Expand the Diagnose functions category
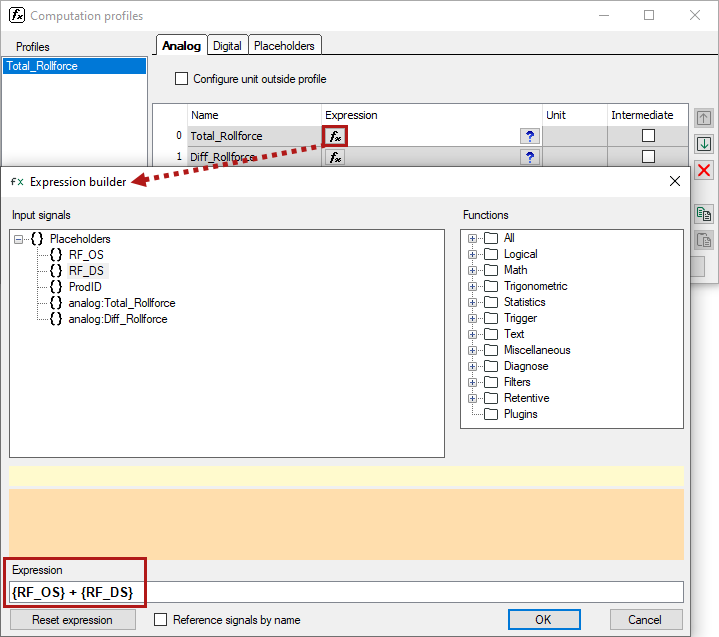This screenshot has width=719, height=637. pyautogui.click(x=472, y=366)
